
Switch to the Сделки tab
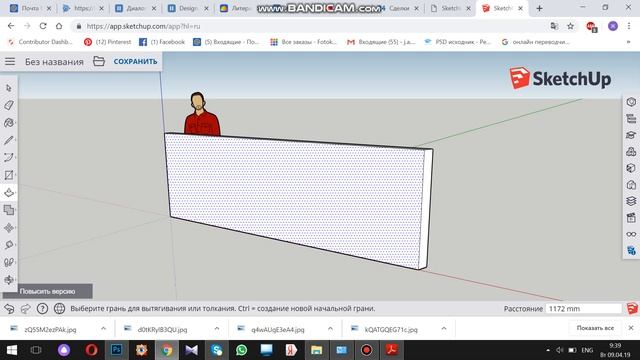click(x=400, y=8)
